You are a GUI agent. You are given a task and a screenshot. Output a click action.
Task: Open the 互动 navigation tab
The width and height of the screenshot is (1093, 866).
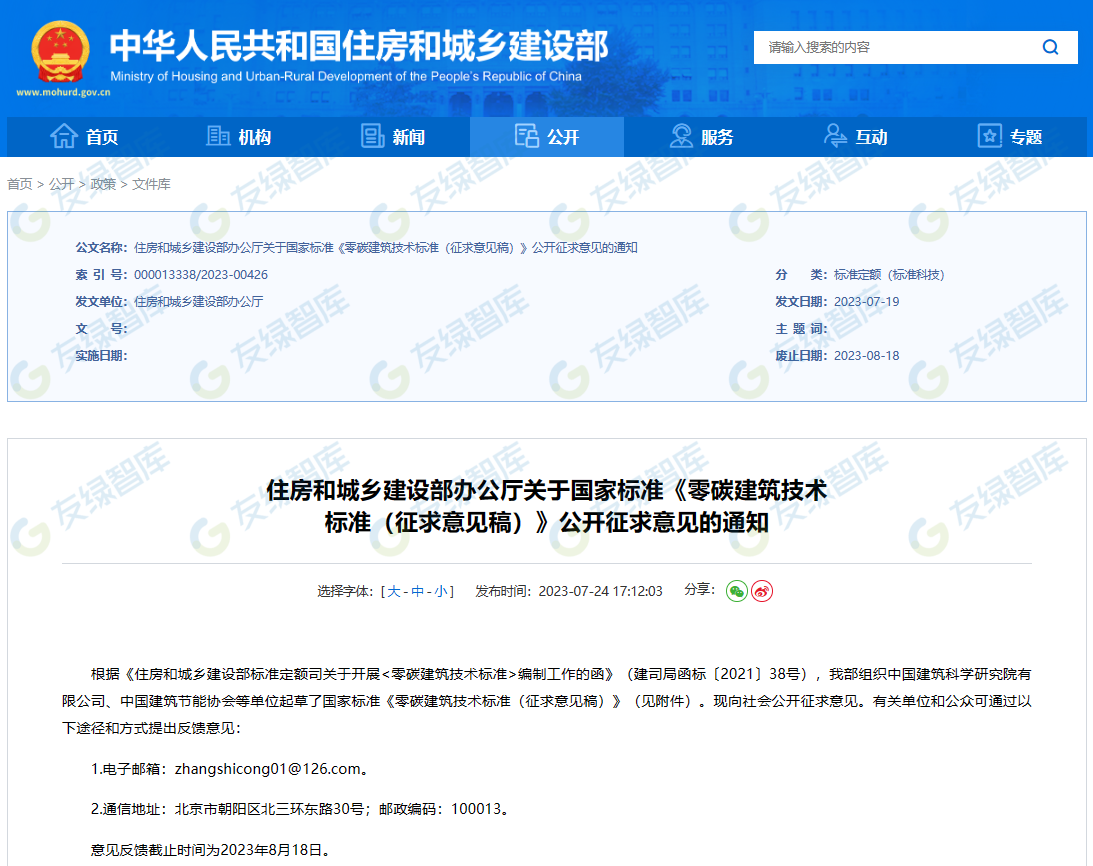pos(855,137)
